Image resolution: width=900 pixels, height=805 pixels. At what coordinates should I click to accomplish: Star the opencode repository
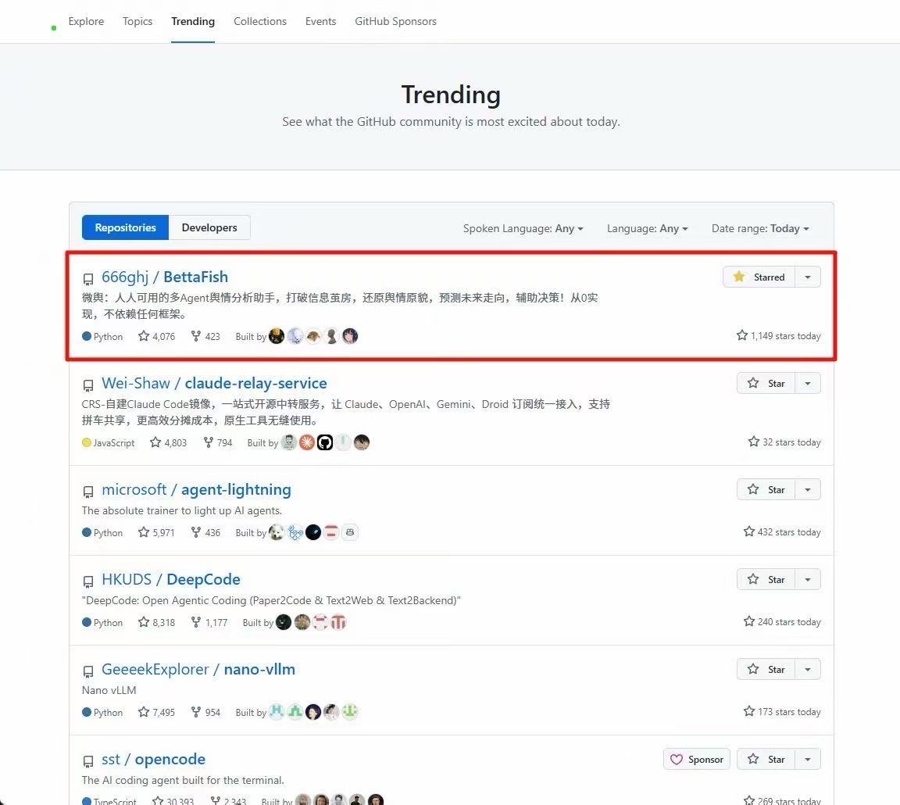(766, 759)
